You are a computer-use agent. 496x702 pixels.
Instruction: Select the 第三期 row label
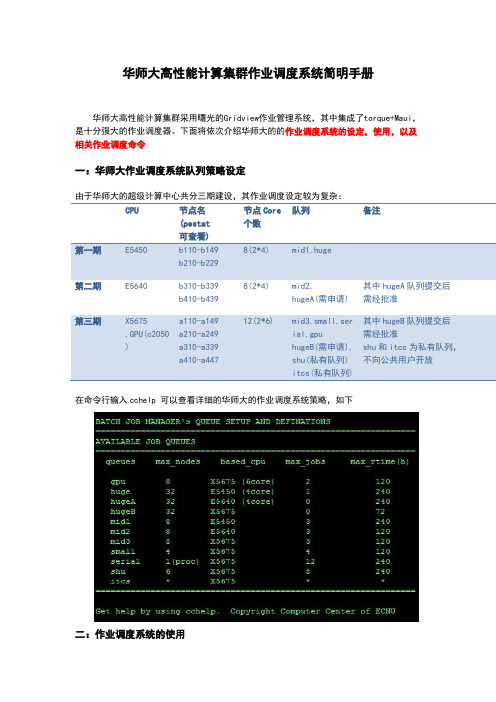click(88, 321)
